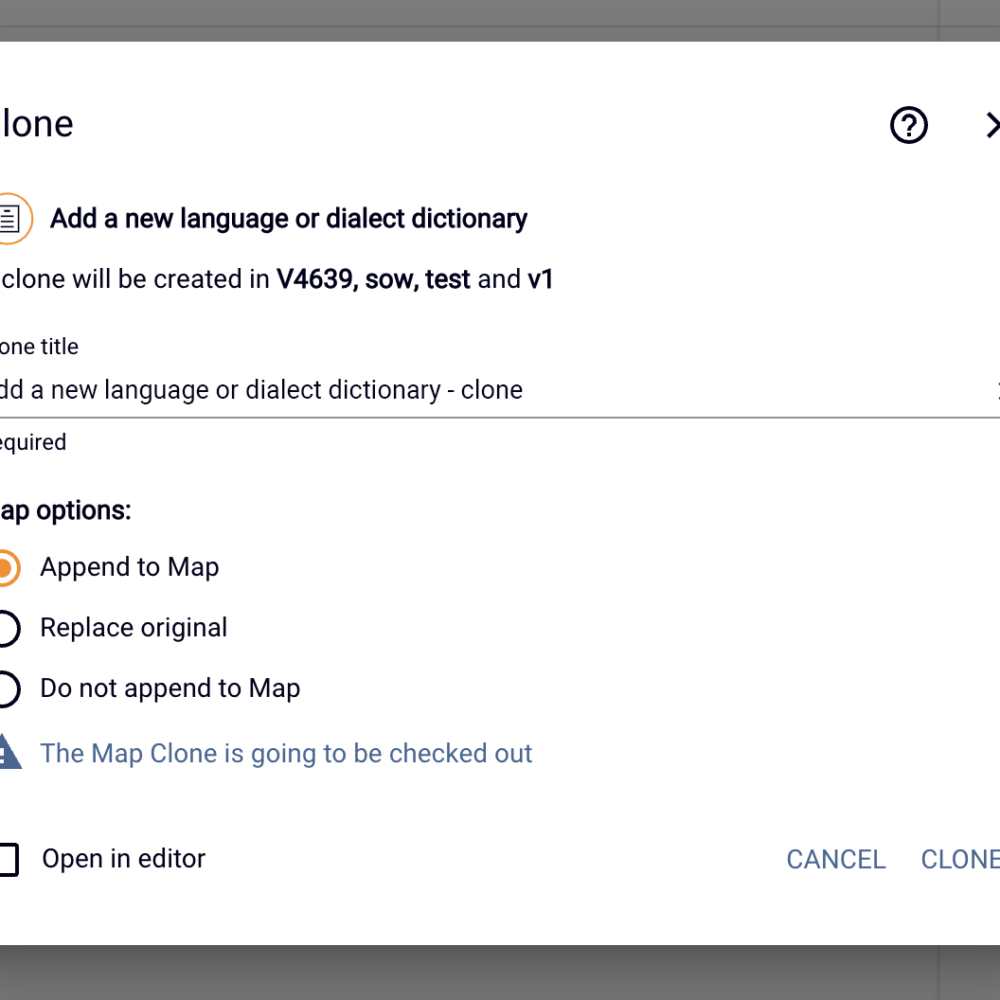Image resolution: width=1000 pixels, height=1000 pixels.
Task: Open the help question mark icon
Action: (x=908, y=125)
